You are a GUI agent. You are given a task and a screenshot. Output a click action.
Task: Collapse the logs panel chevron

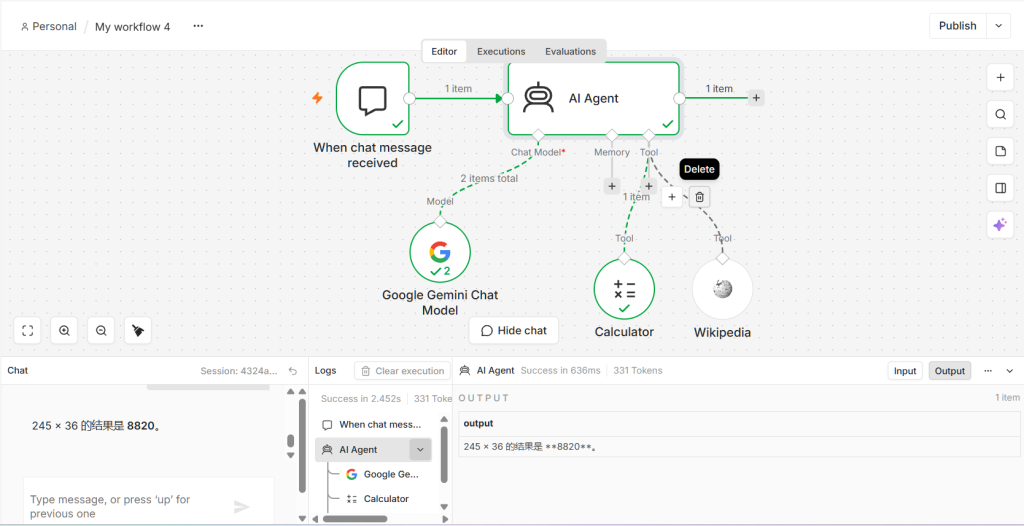point(1010,370)
